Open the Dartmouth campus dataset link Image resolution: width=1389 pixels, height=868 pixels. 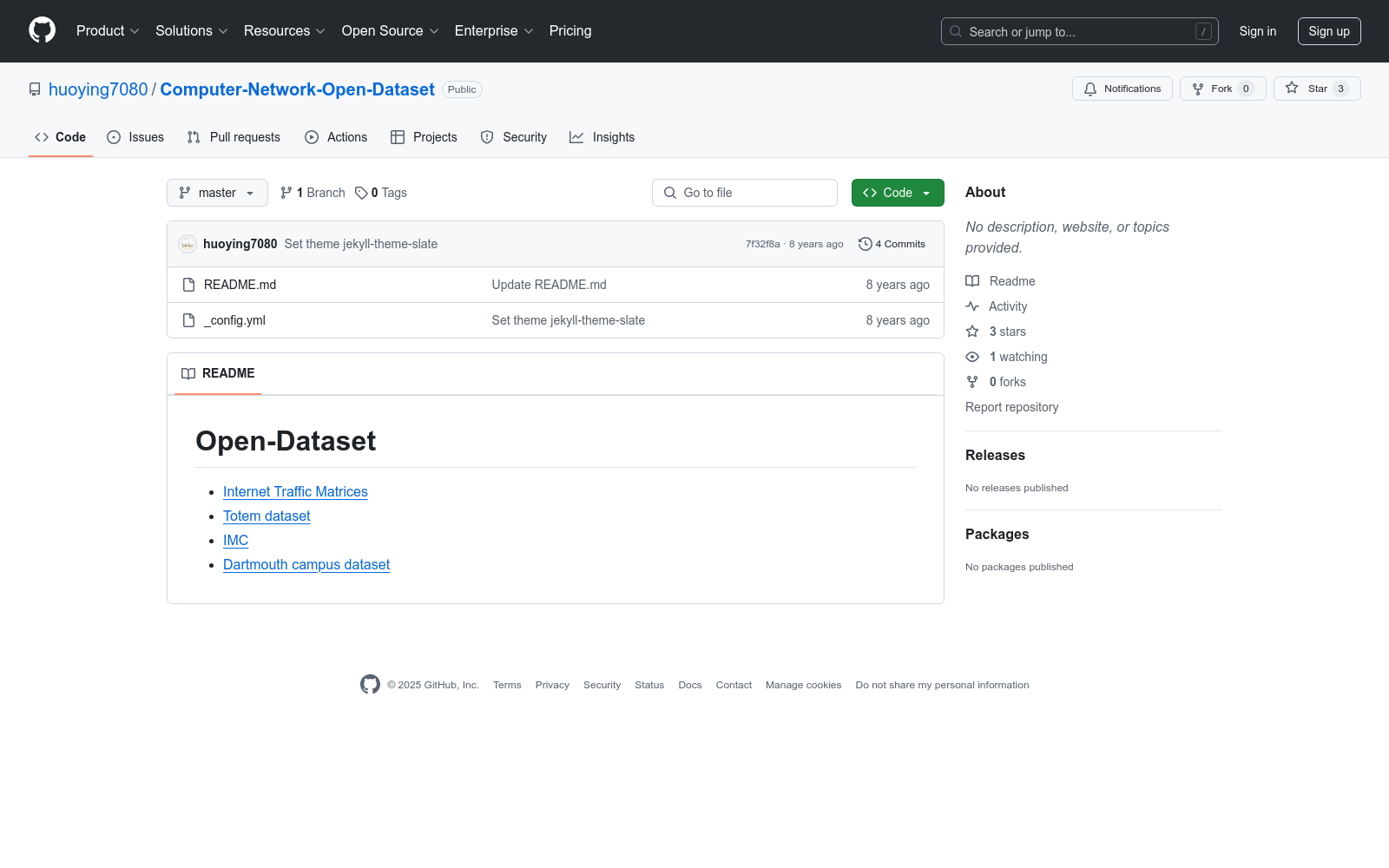tap(306, 564)
